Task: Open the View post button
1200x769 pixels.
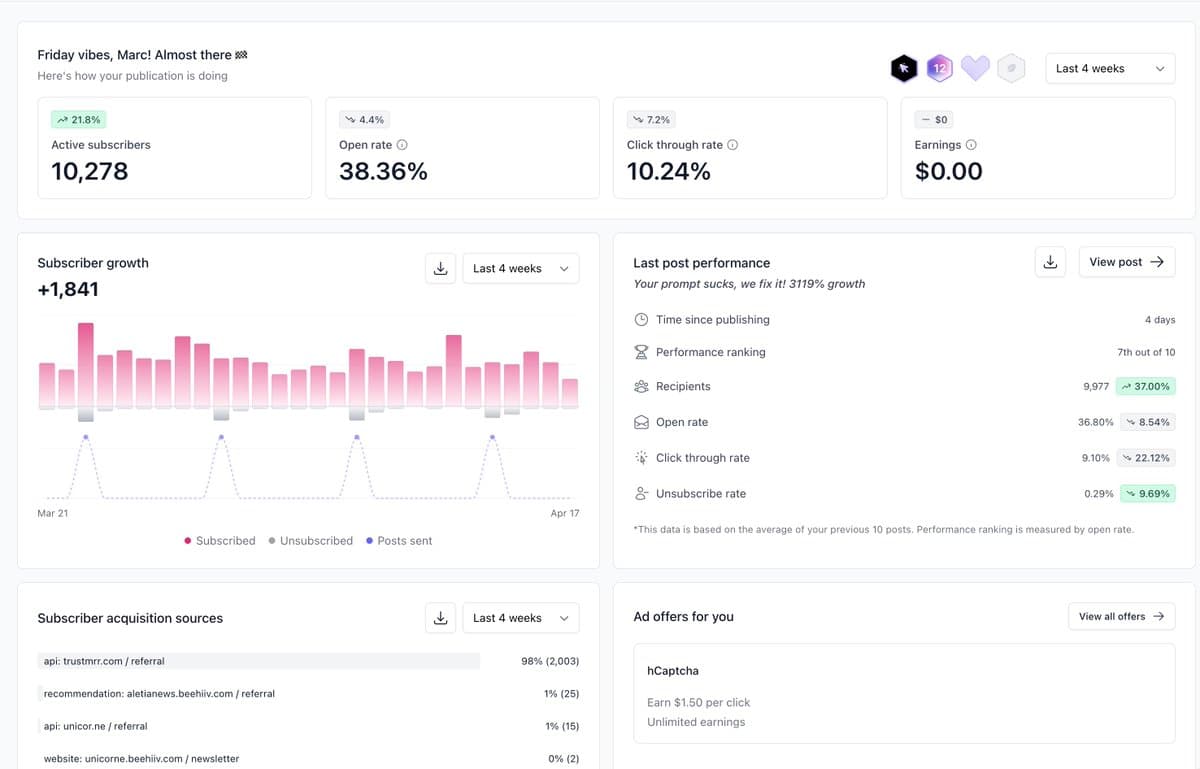Action: (1127, 262)
